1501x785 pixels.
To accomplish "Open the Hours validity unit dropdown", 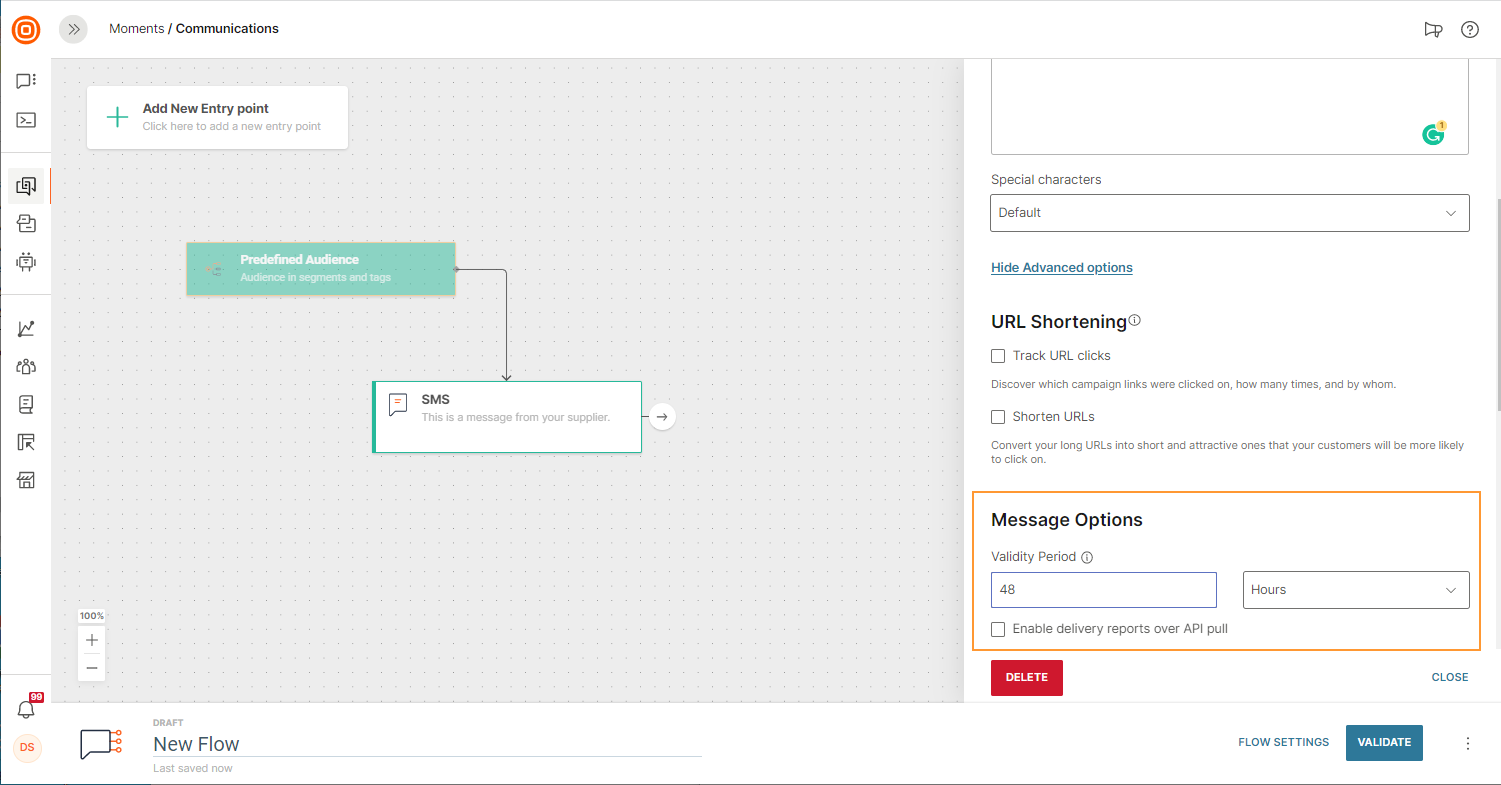I will click(x=1355, y=590).
